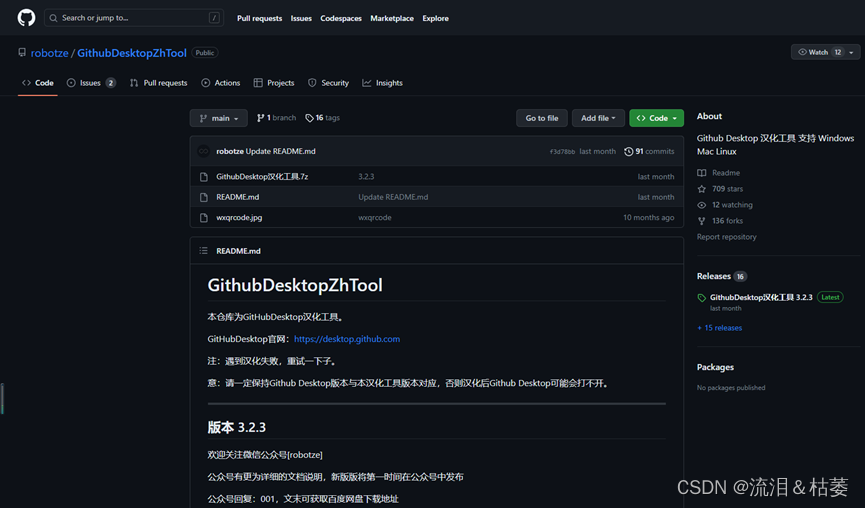Open Update README.md latest commit message
Screen dimensions: 865x508
point(280,151)
